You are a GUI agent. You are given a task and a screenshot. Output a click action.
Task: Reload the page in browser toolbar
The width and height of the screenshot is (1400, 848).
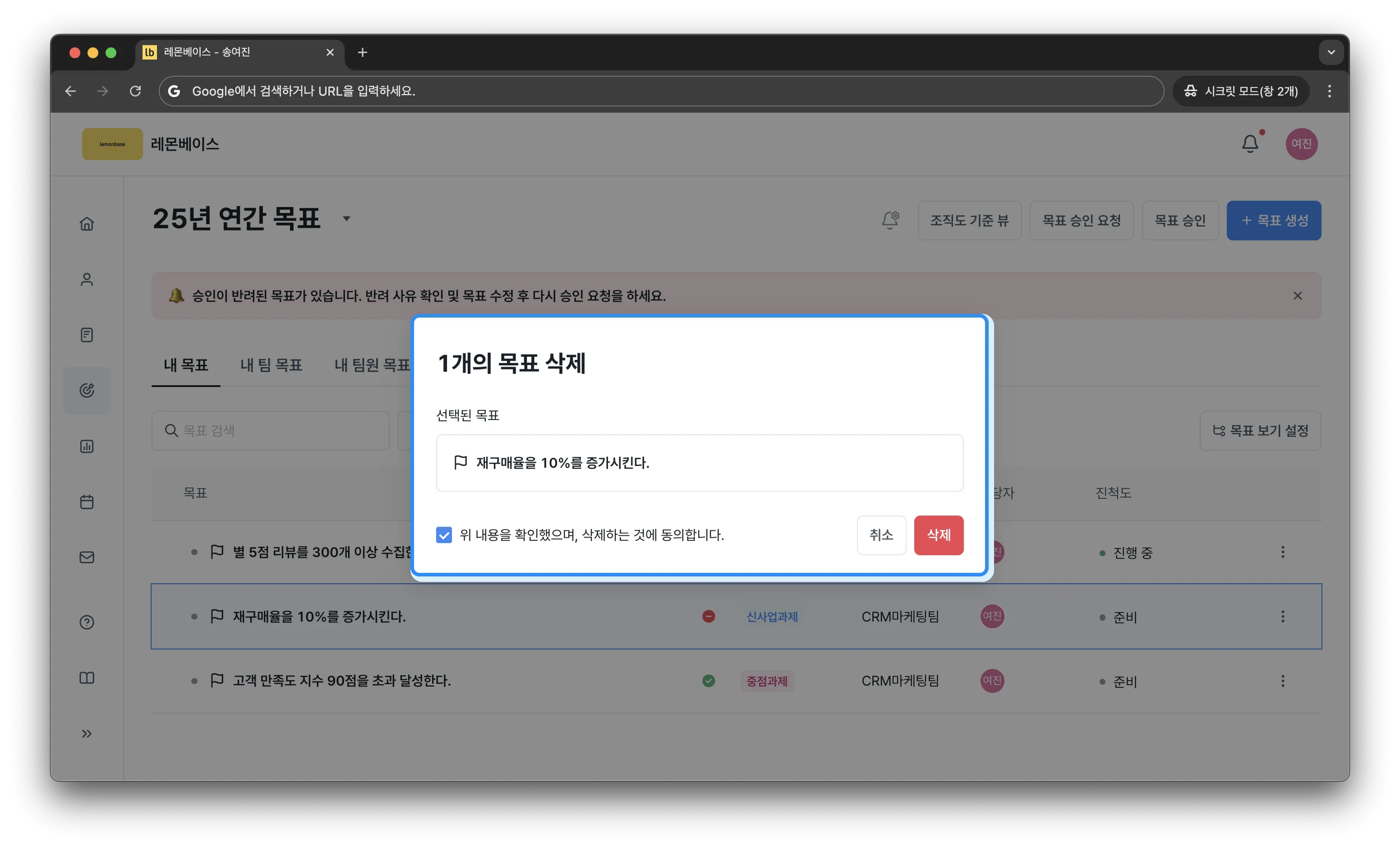pyautogui.click(x=135, y=91)
